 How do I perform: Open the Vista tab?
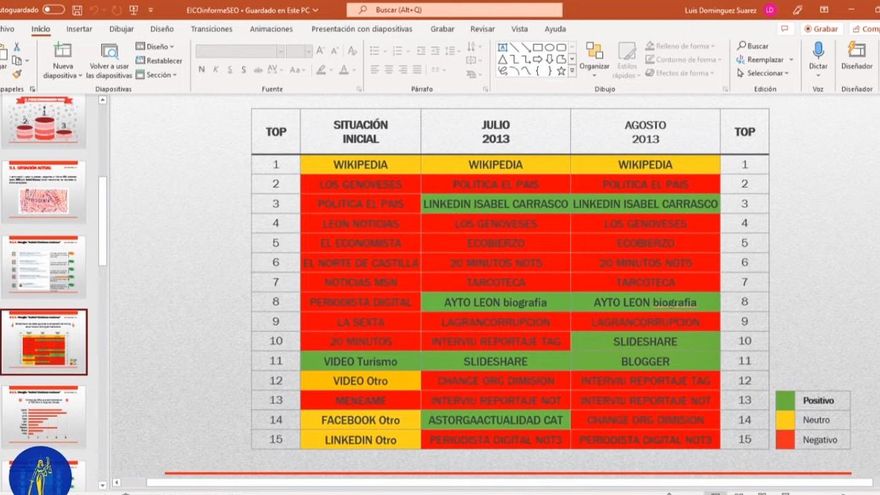click(x=519, y=29)
